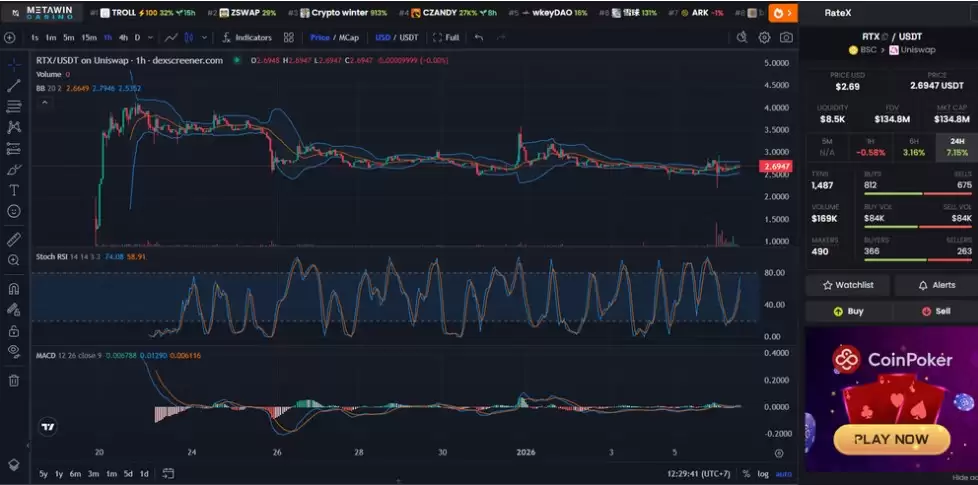978x485 pixels.
Task: Toggle magnet mode for drawings
Action: point(14,289)
